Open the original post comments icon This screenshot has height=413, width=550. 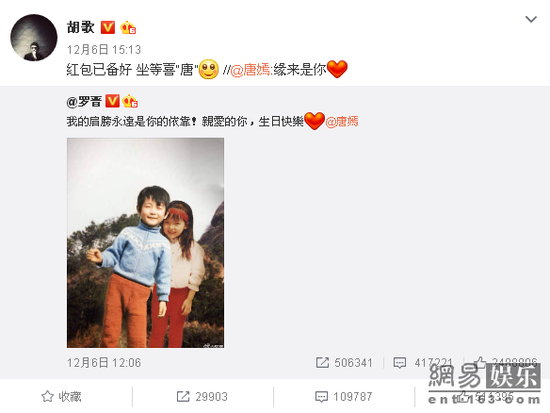click(x=423, y=362)
